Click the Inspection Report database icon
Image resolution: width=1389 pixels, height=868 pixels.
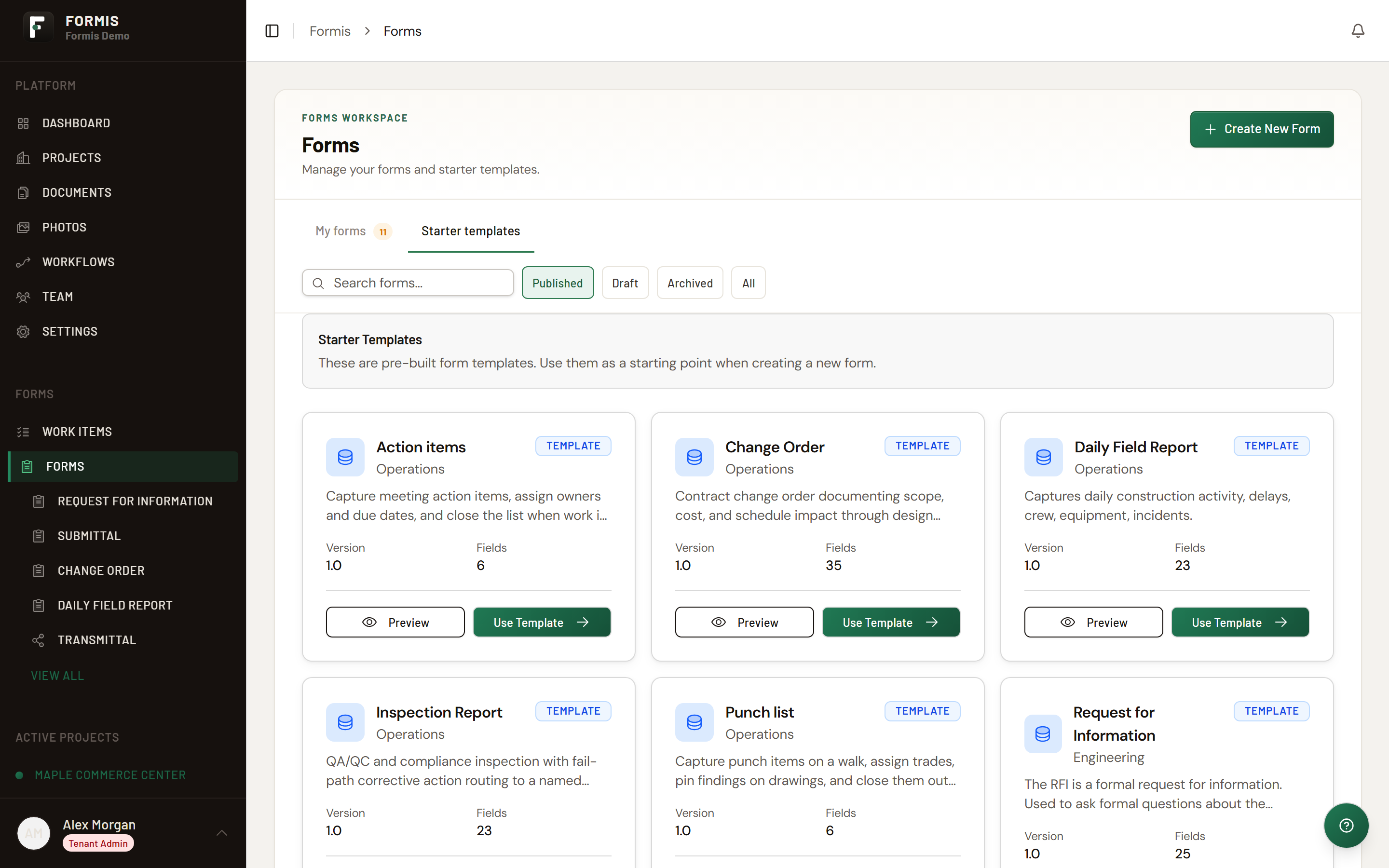coord(345,722)
